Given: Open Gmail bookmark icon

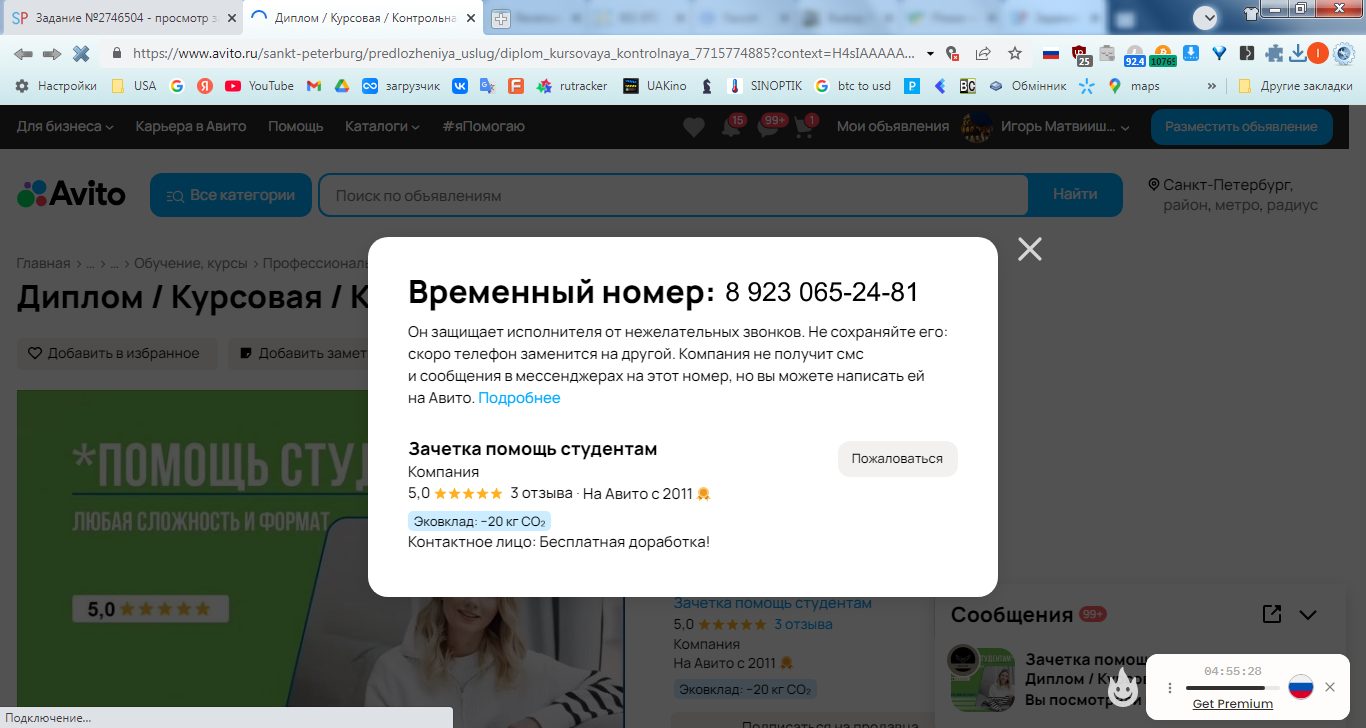Looking at the screenshot, I should click(313, 86).
